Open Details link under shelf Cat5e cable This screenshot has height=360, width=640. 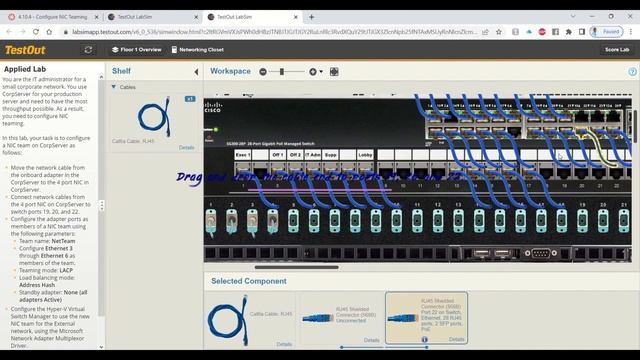tap(187, 147)
